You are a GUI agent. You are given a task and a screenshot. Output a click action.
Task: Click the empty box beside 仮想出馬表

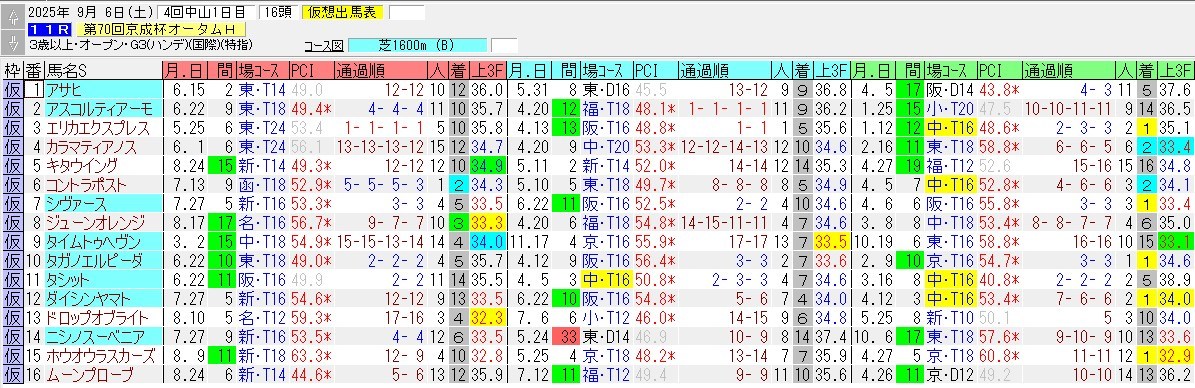(406, 12)
